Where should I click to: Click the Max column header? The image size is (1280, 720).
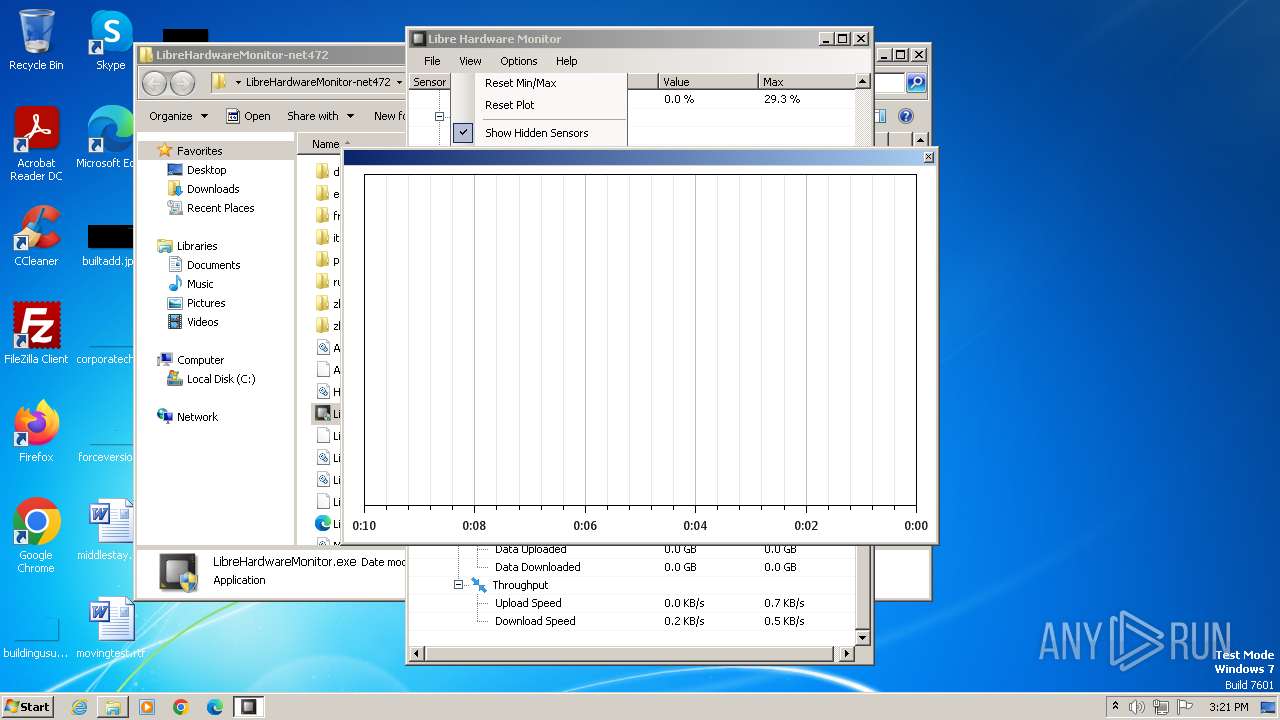coord(807,82)
